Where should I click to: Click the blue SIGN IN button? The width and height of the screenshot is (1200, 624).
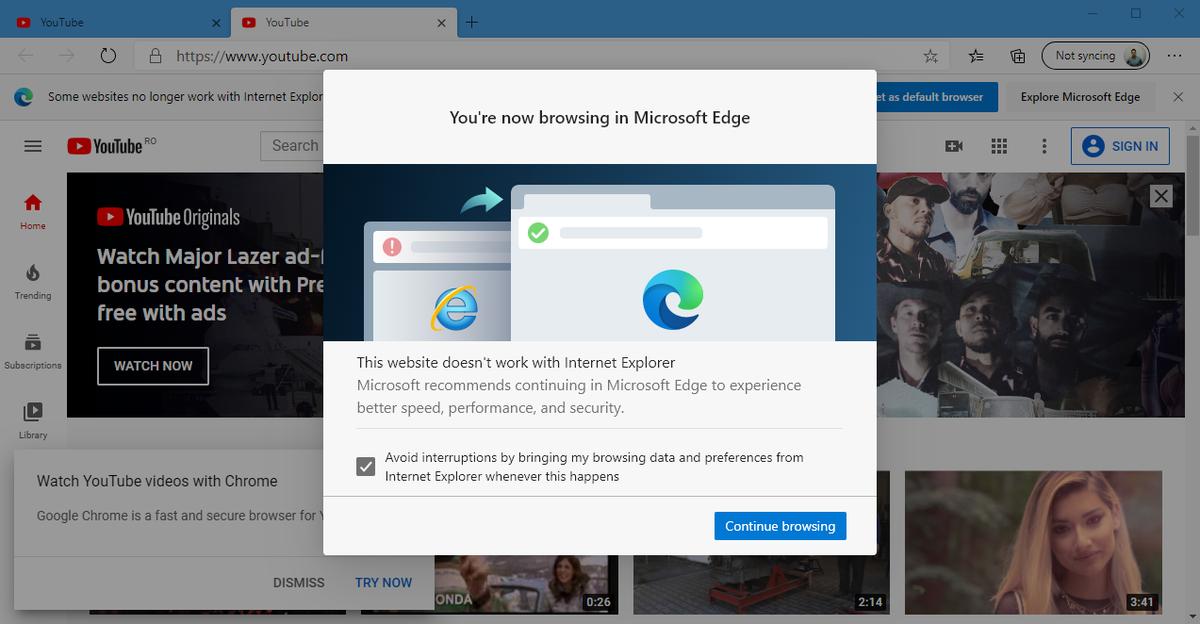pyautogui.click(x=1120, y=146)
